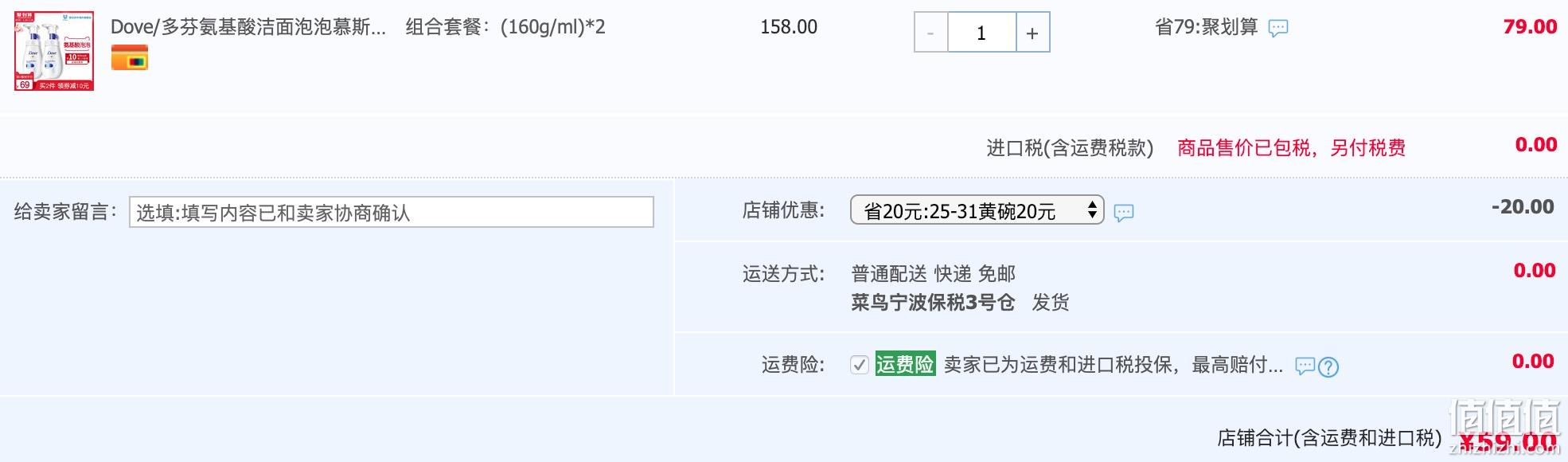The image size is (1568, 462).
Task: Click the up-down arrows on the 省20元 select box
Action: pyautogui.click(x=1092, y=210)
